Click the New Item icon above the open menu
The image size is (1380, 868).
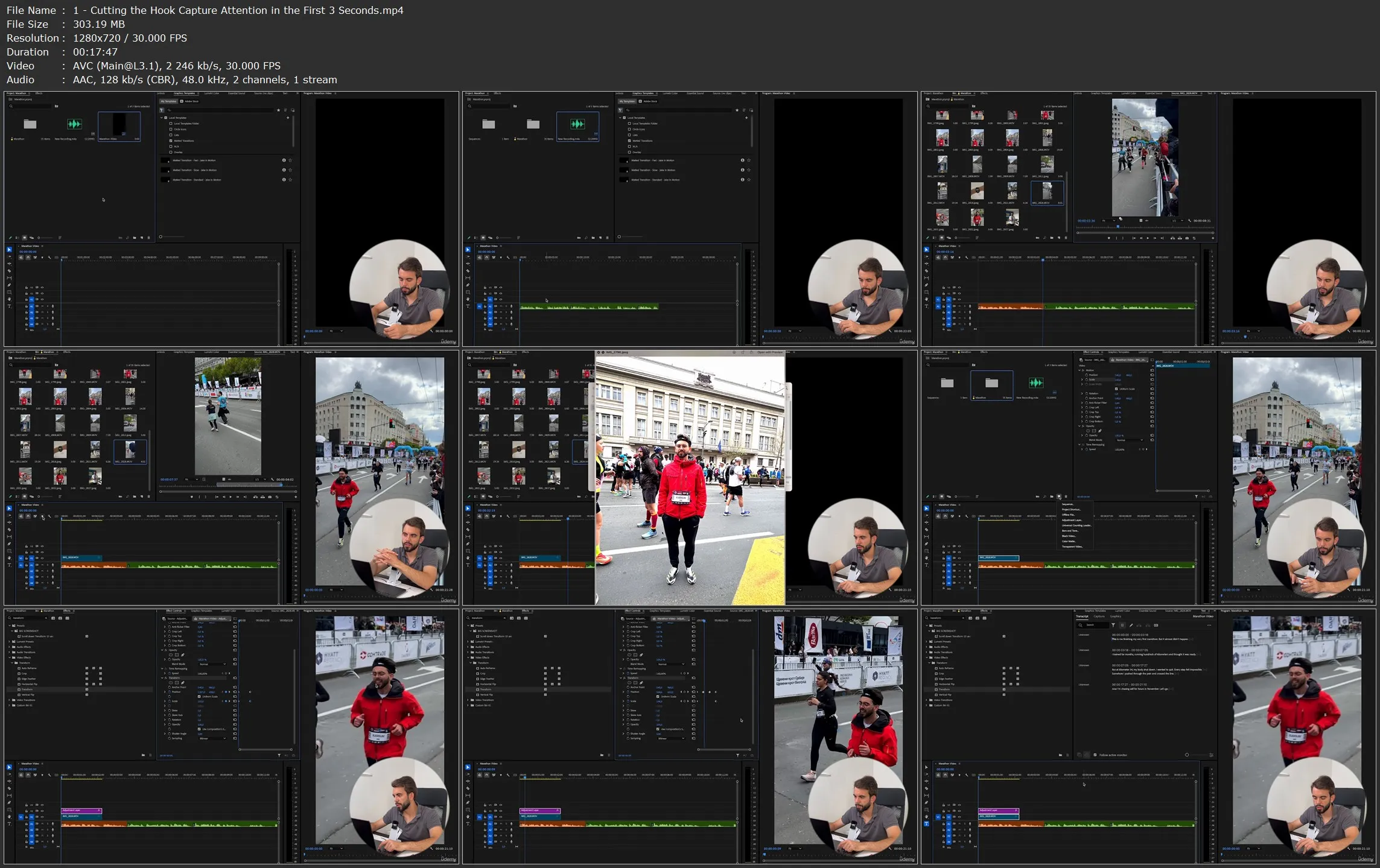1059,496
